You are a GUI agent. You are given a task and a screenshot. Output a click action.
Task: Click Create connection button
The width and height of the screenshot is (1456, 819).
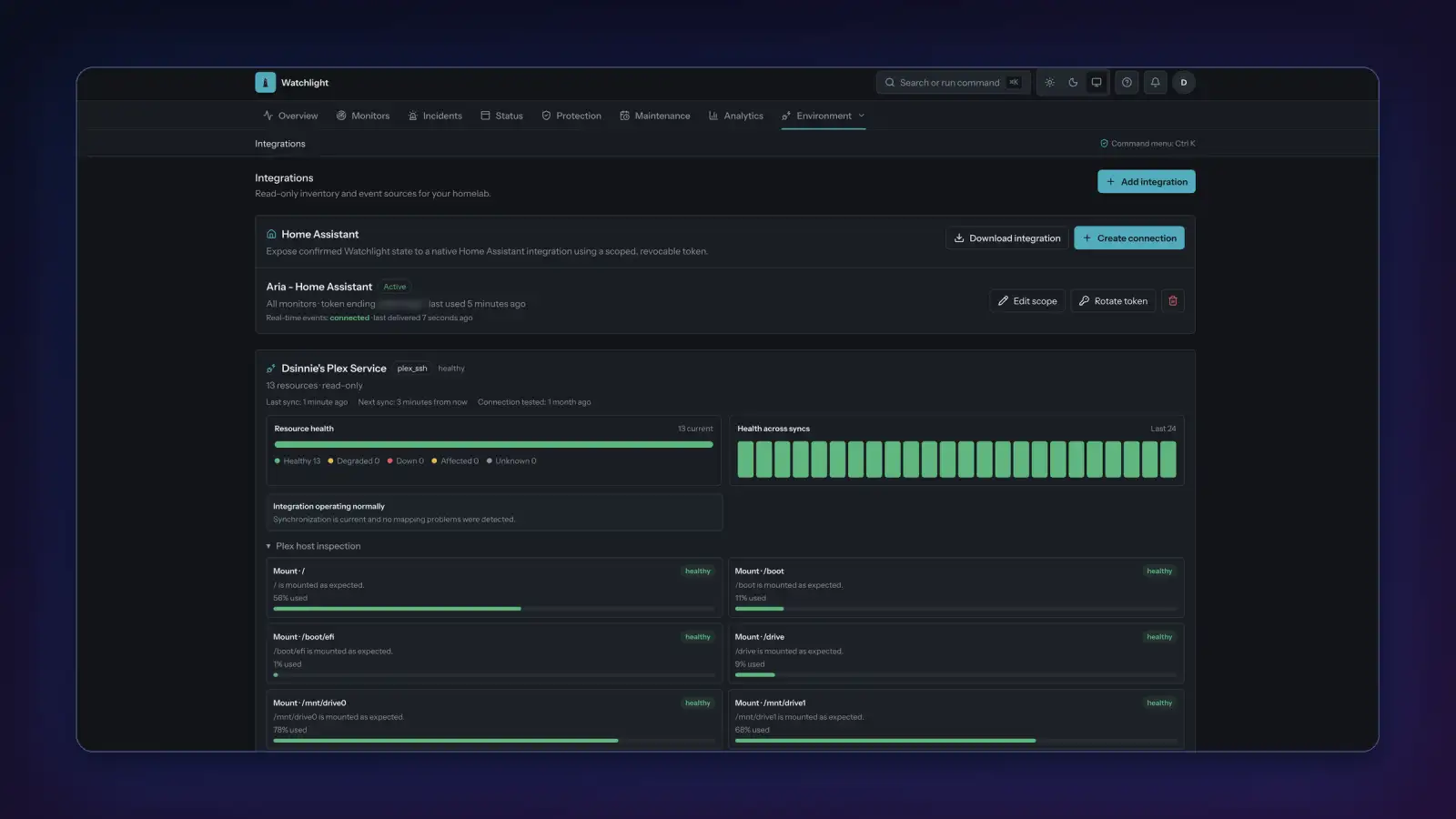click(1129, 238)
